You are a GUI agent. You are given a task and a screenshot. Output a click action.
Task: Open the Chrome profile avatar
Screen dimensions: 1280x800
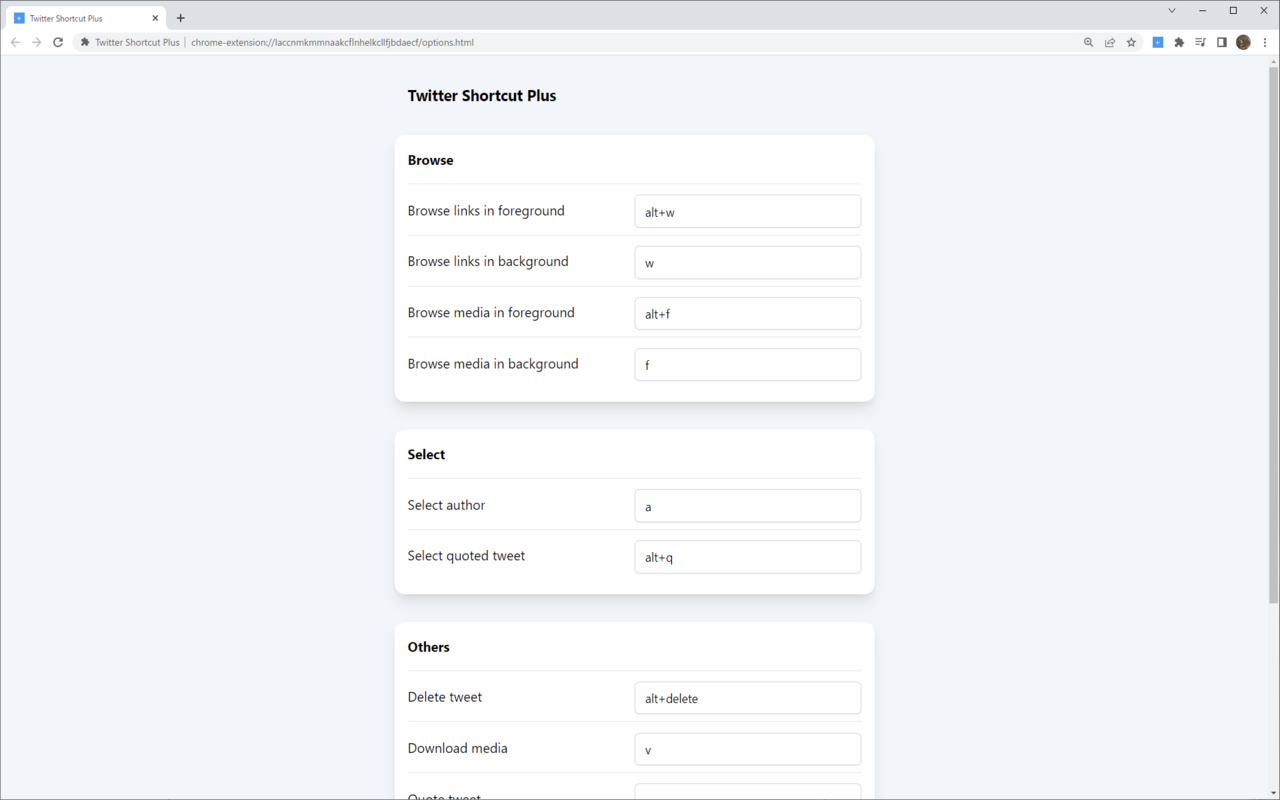coord(1243,42)
